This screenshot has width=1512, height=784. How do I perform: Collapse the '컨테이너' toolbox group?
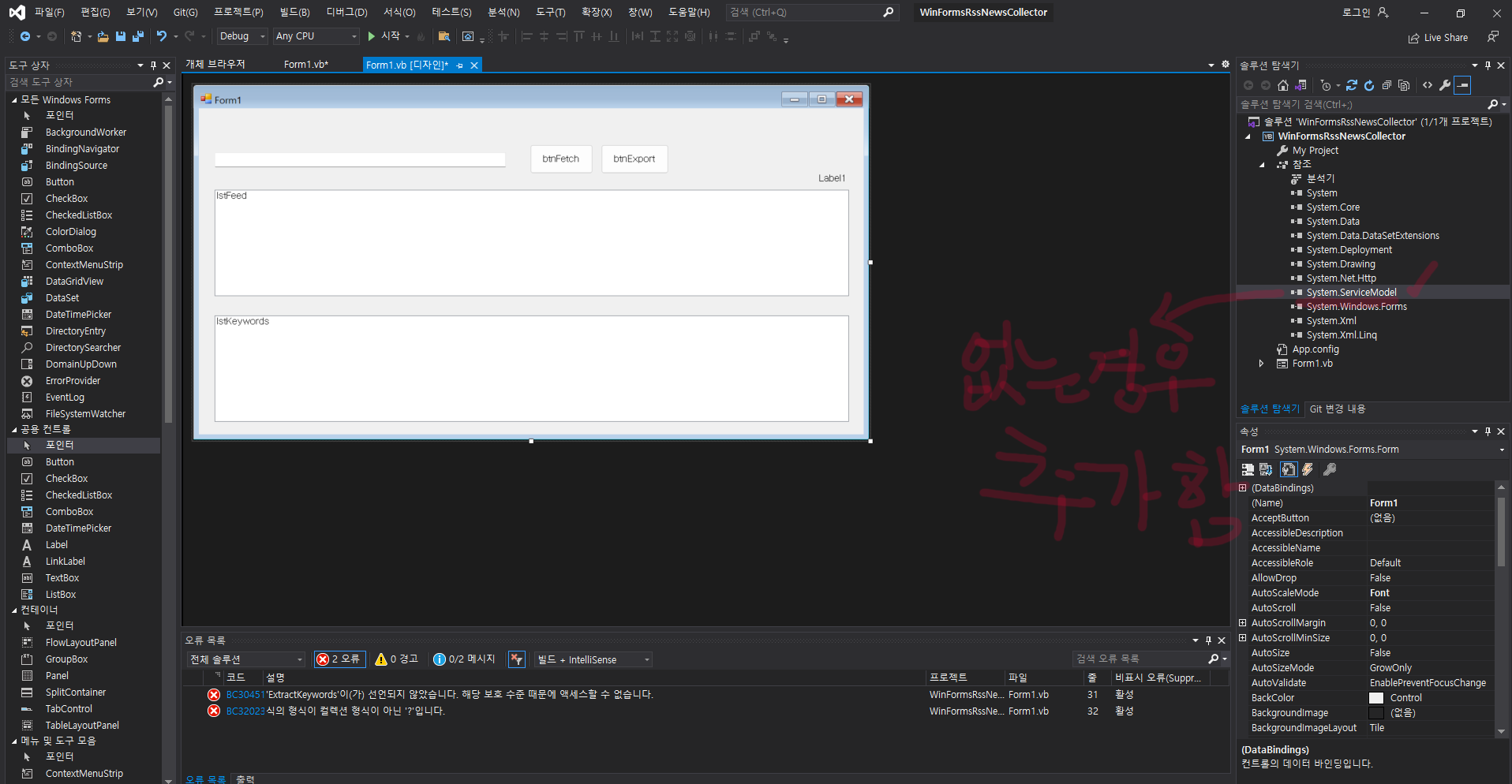pos(14,610)
